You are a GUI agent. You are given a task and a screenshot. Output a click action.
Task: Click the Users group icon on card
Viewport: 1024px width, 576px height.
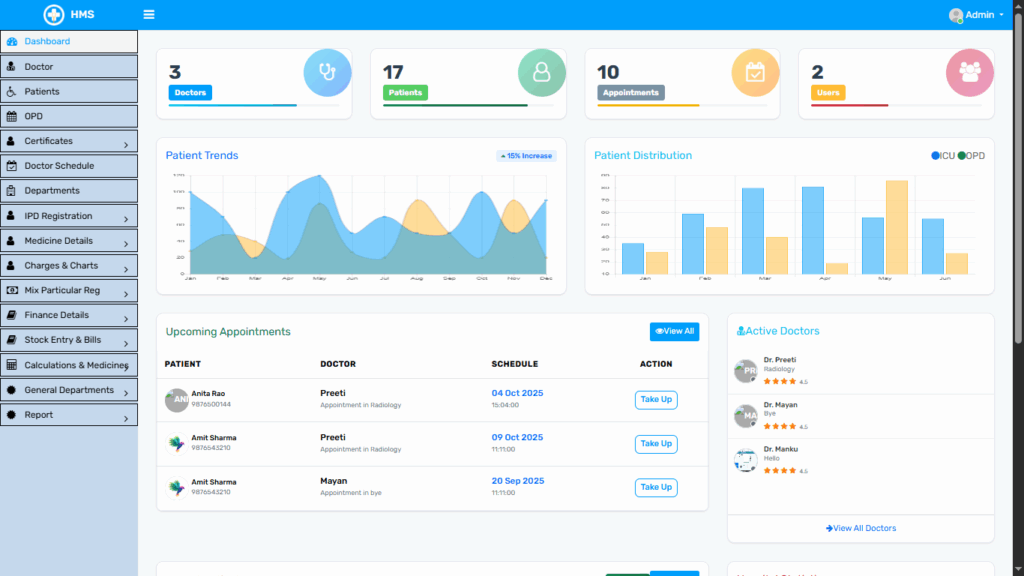click(x=969, y=73)
